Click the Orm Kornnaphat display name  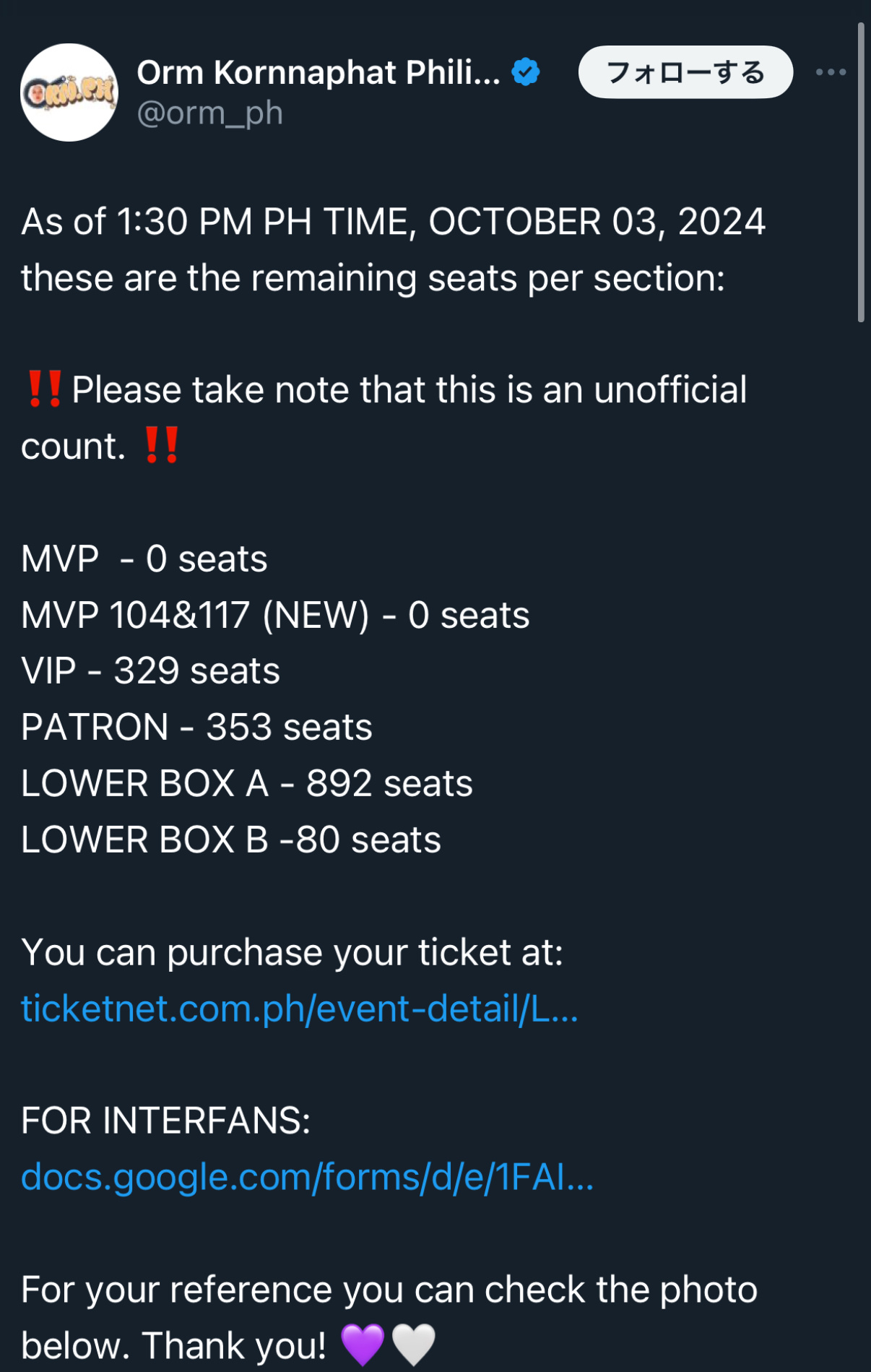coord(318,73)
